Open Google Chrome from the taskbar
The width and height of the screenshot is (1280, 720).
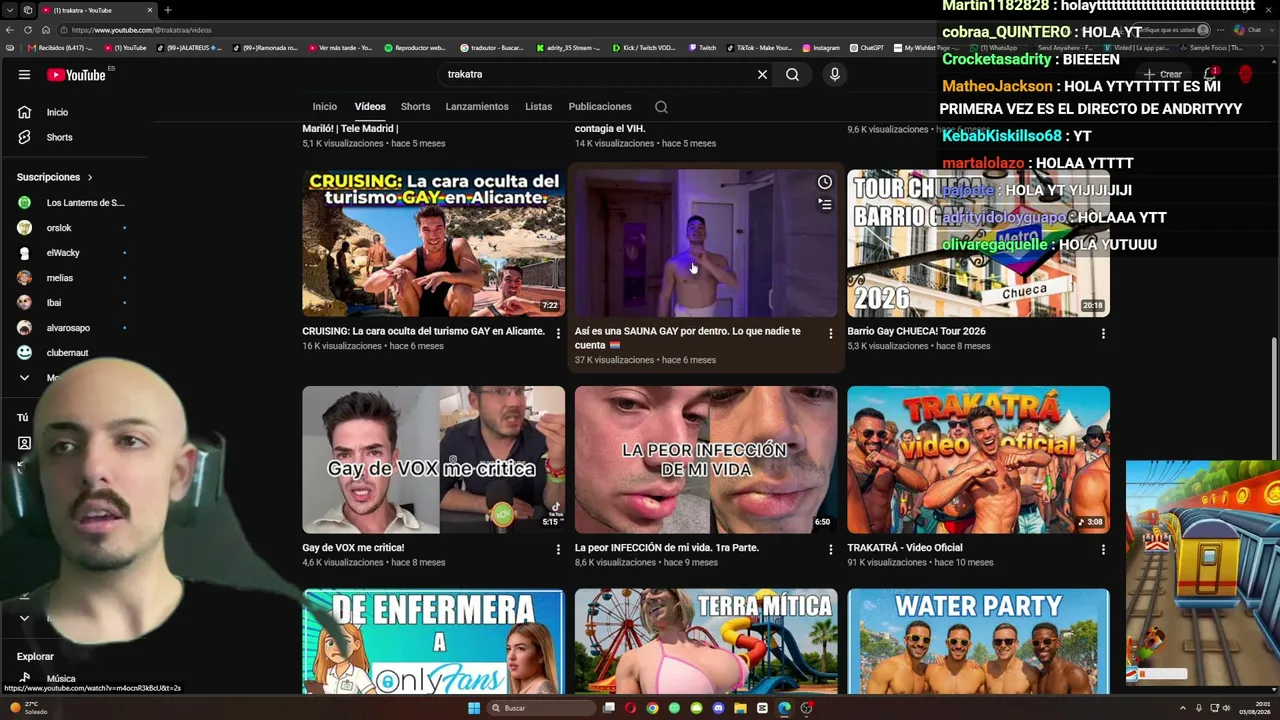652,708
